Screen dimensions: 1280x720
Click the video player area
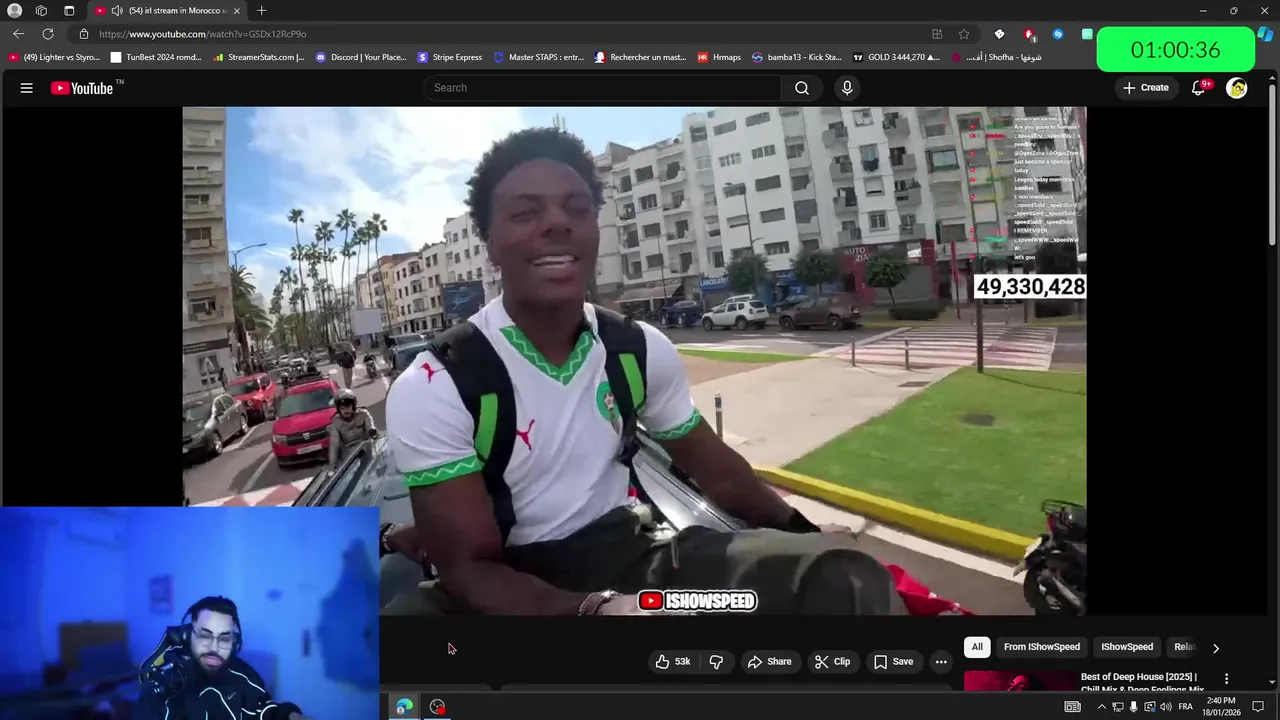point(634,361)
